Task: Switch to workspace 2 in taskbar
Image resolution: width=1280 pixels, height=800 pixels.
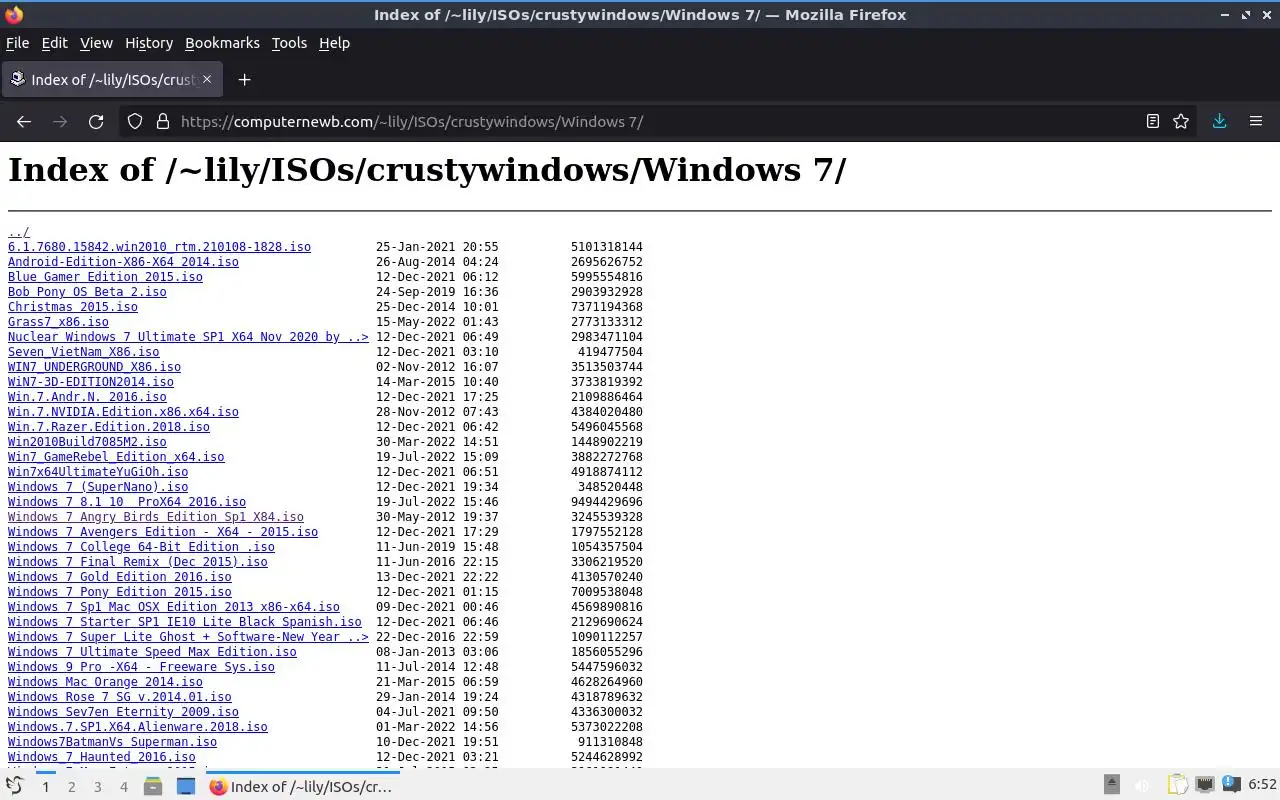Action: tap(71, 787)
